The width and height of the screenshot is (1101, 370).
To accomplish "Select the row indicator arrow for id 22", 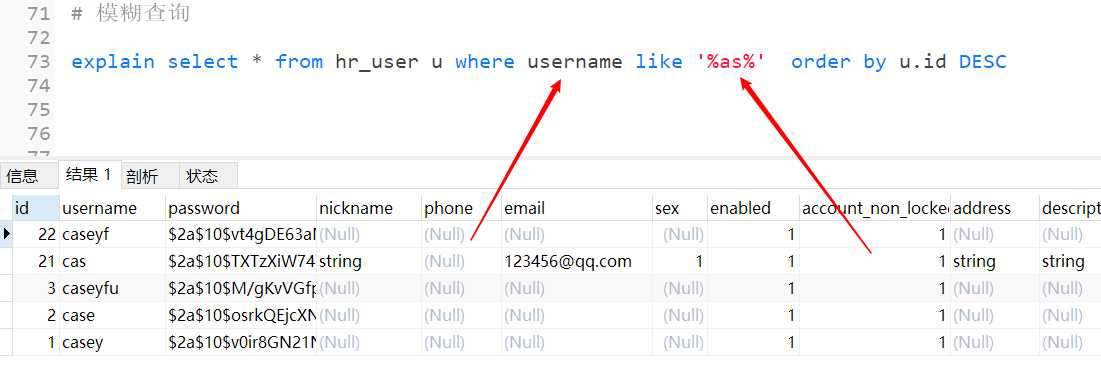I will click(6, 234).
